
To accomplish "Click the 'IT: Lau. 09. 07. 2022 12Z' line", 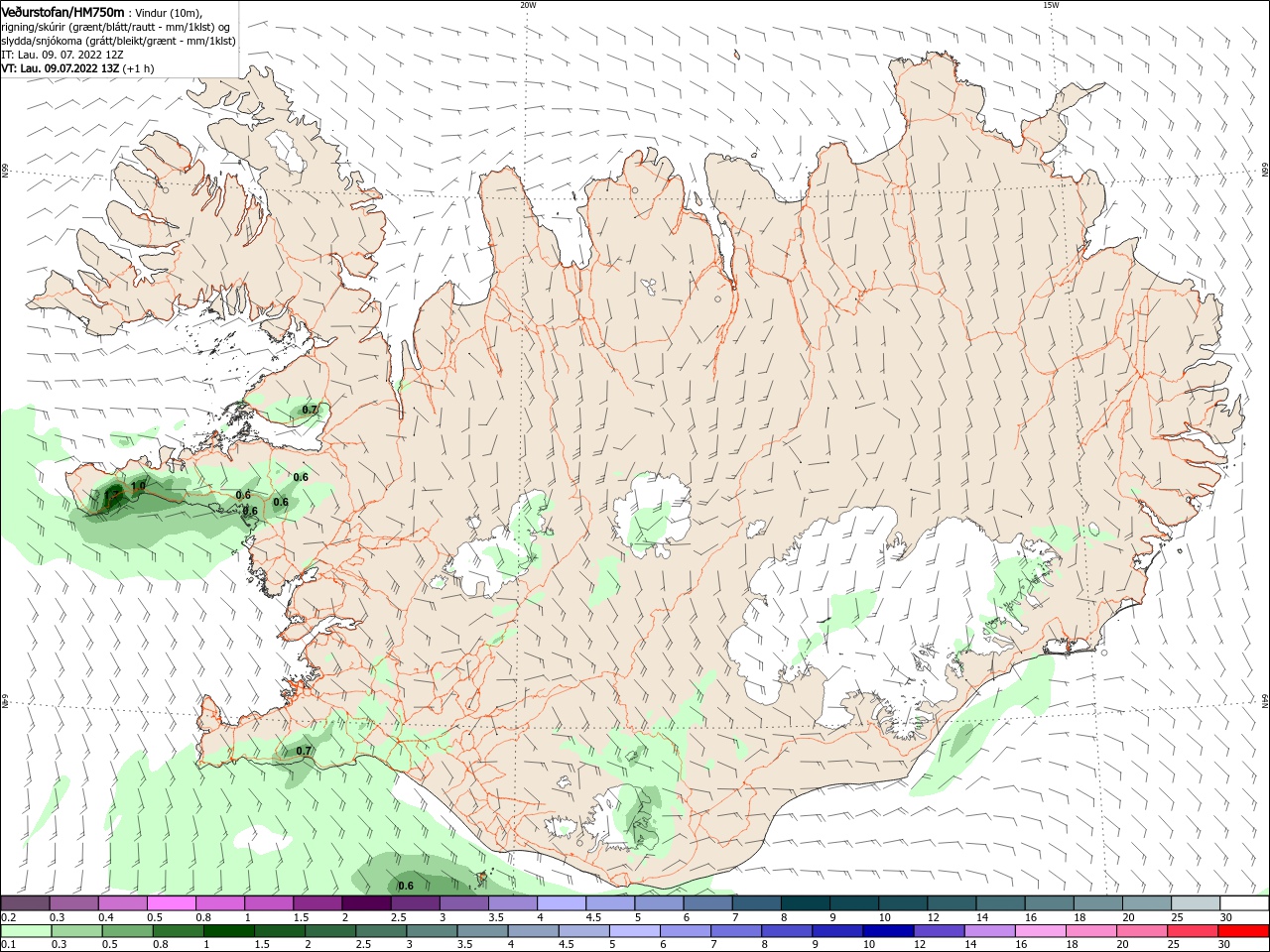I will [62, 55].
